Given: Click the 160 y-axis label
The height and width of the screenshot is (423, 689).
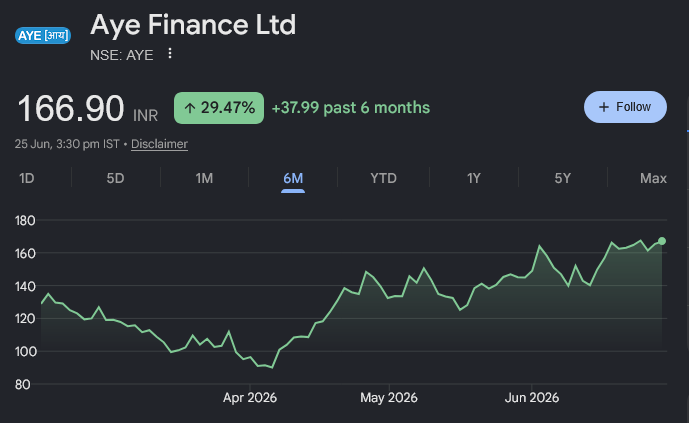Looking at the screenshot, I should pos(25,253).
